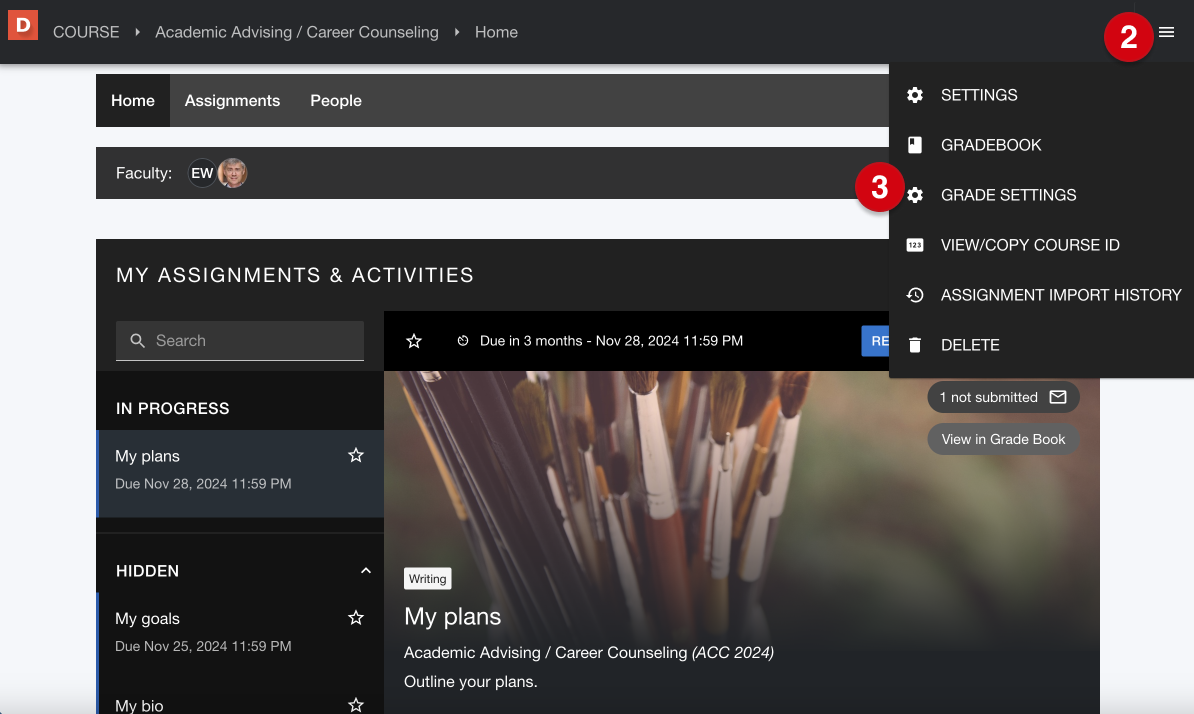
Task: Switch to the Assignments tab
Action: click(232, 100)
